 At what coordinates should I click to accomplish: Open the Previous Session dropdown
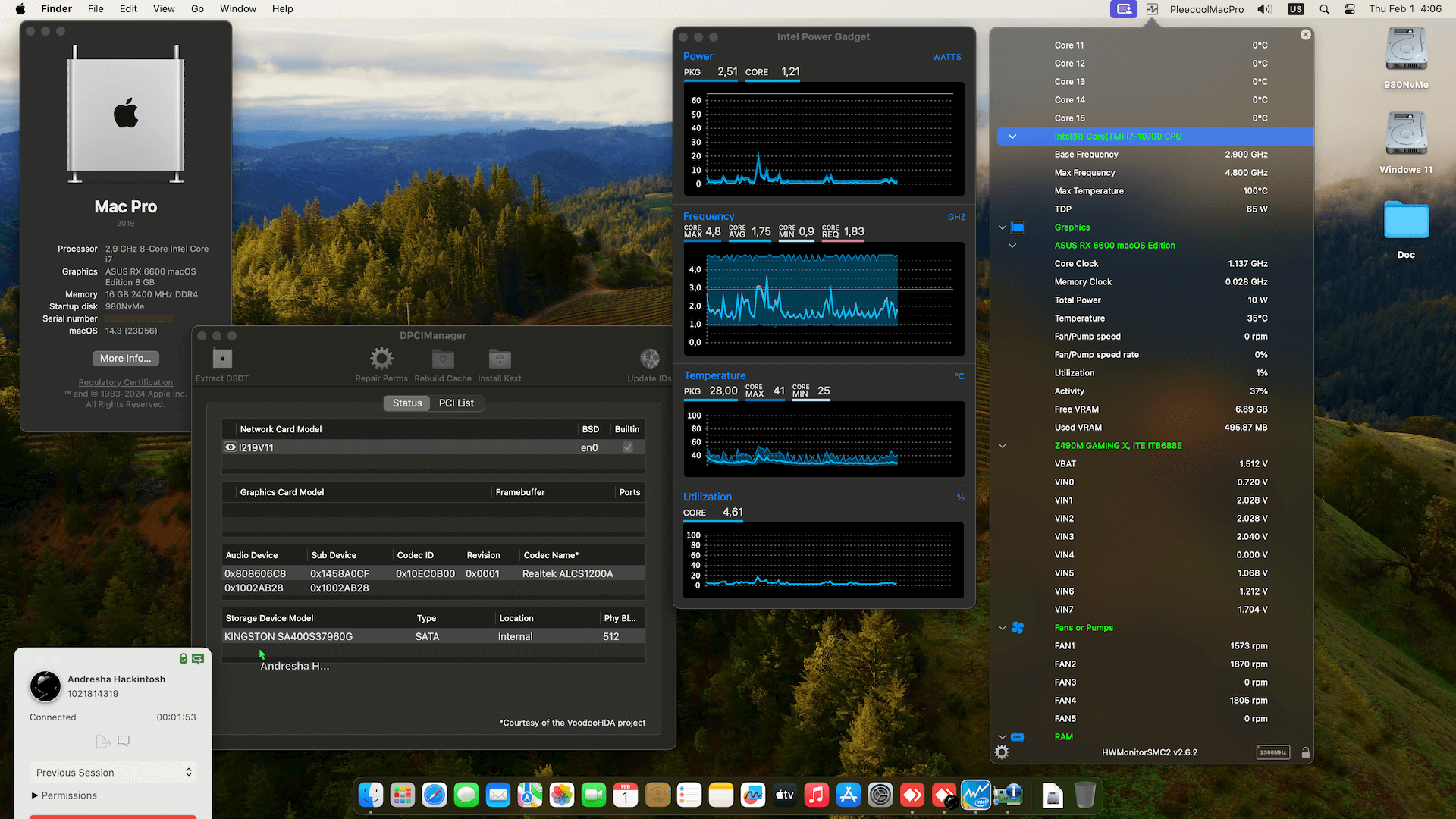(113, 773)
